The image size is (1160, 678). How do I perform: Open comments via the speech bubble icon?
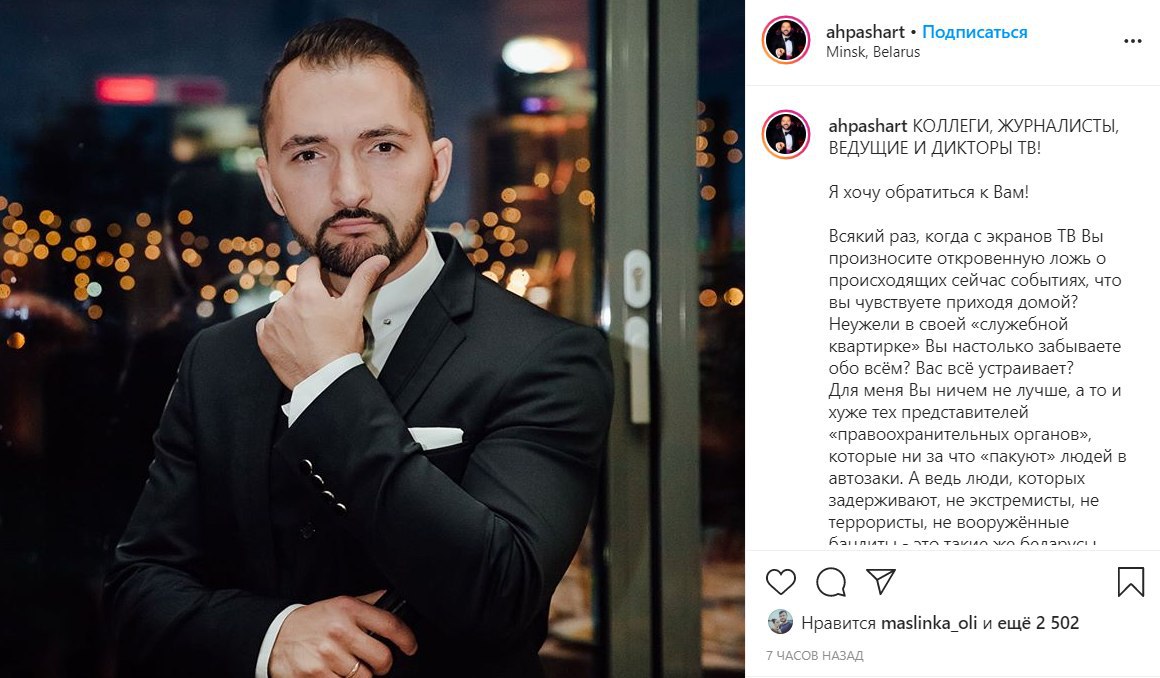831,582
